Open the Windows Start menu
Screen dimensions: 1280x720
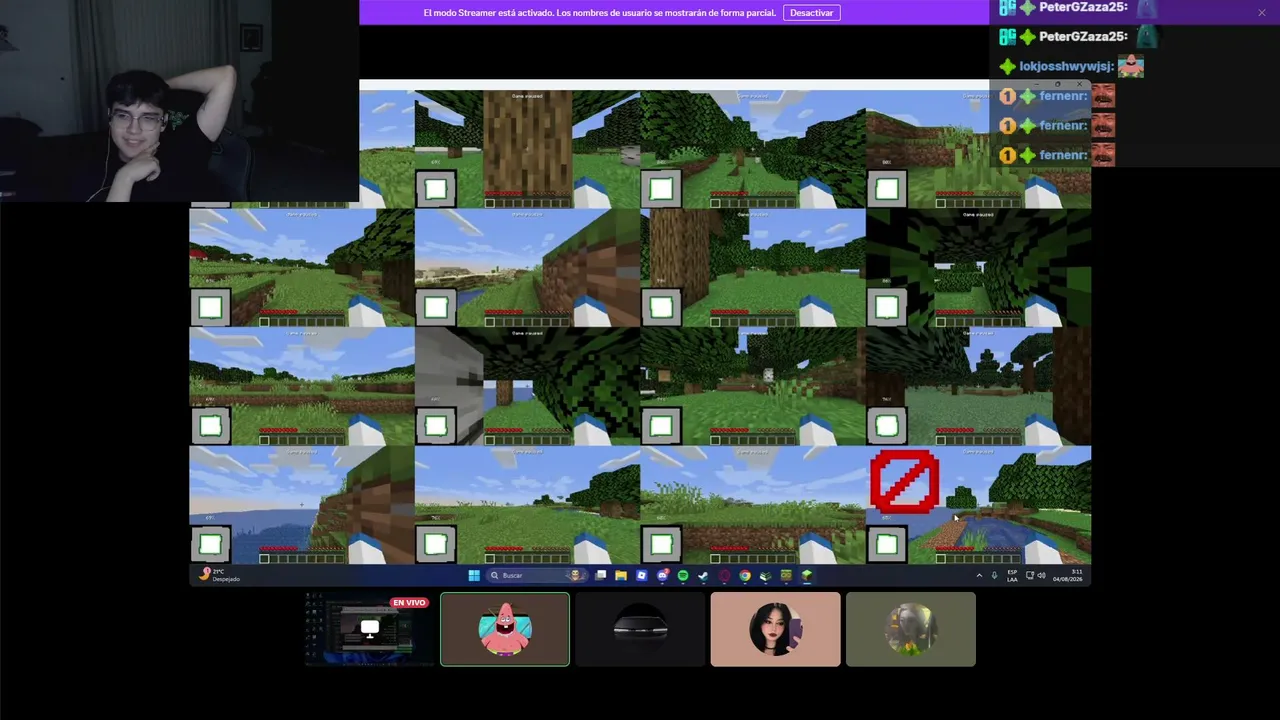474,575
